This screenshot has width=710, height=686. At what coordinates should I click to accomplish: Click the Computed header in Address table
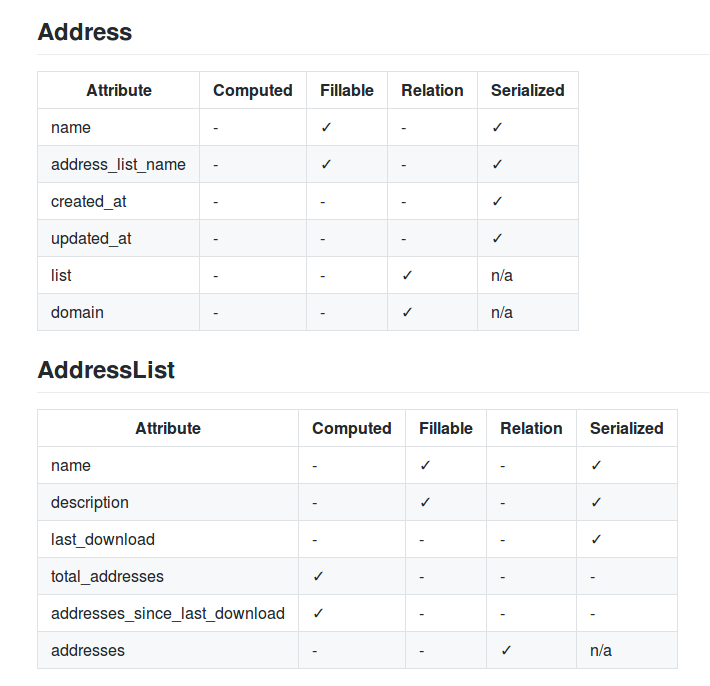tap(253, 90)
